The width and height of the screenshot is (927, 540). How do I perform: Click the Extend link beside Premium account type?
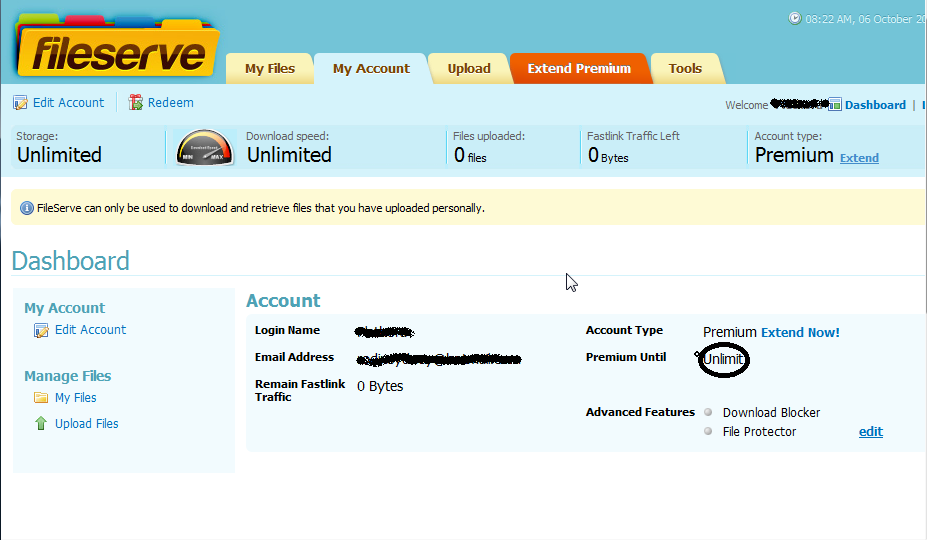point(859,158)
